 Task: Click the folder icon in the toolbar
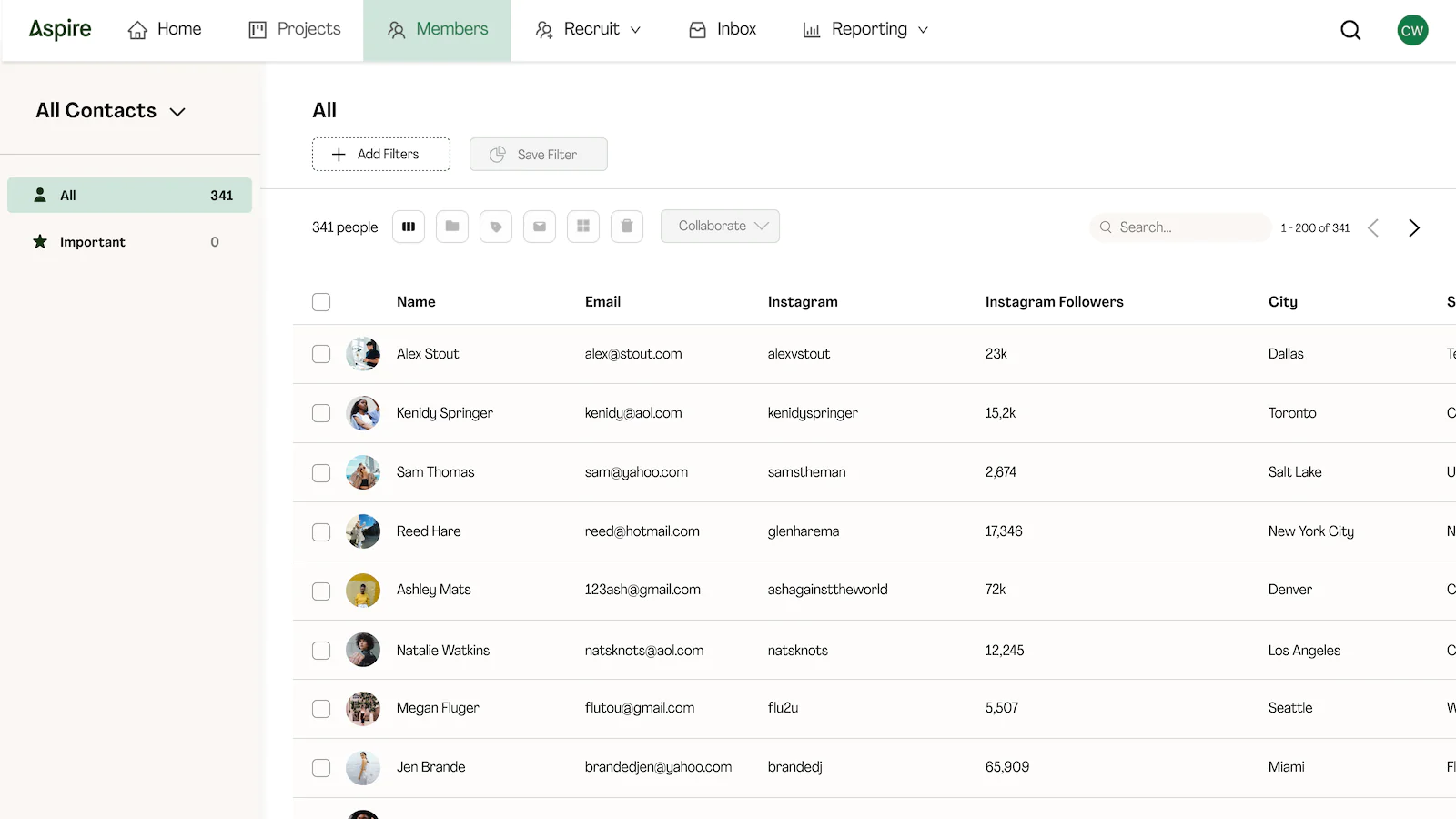click(x=452, y=227)
